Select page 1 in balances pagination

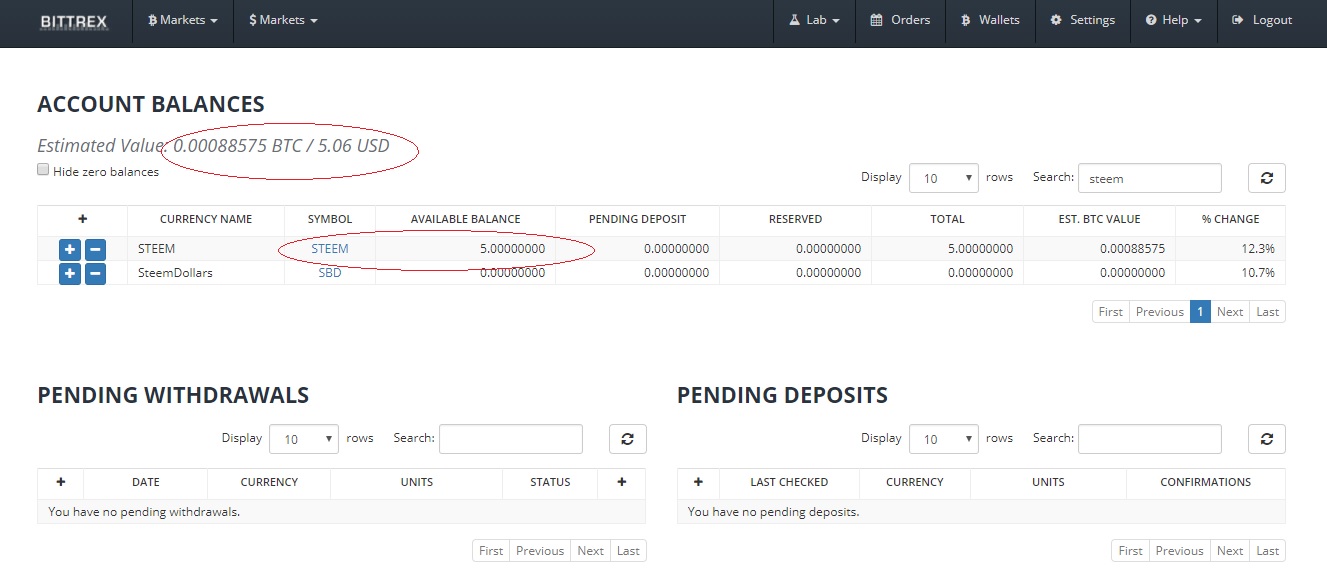1200,312
